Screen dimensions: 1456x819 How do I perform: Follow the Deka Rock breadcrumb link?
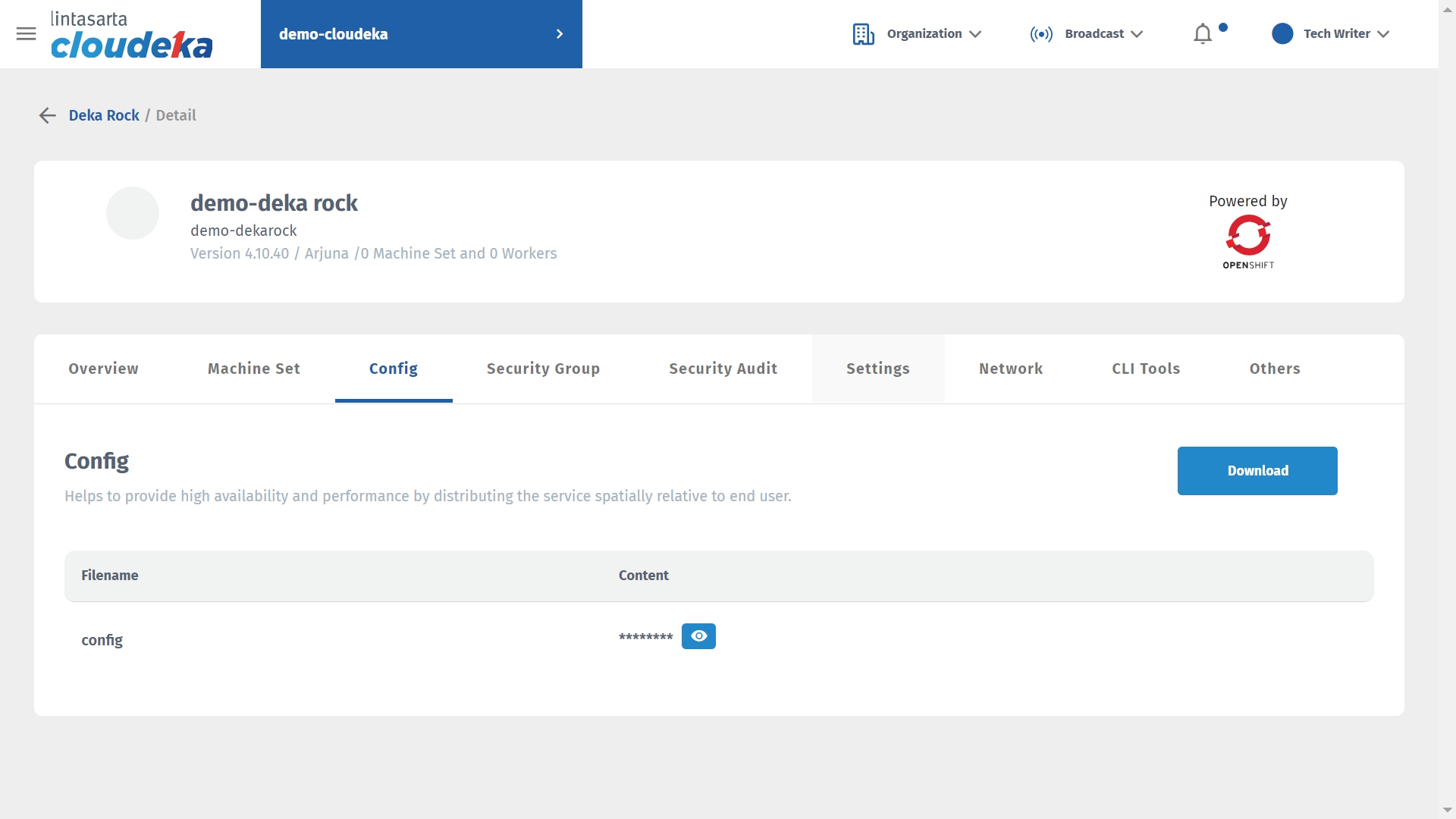point(104,115)
